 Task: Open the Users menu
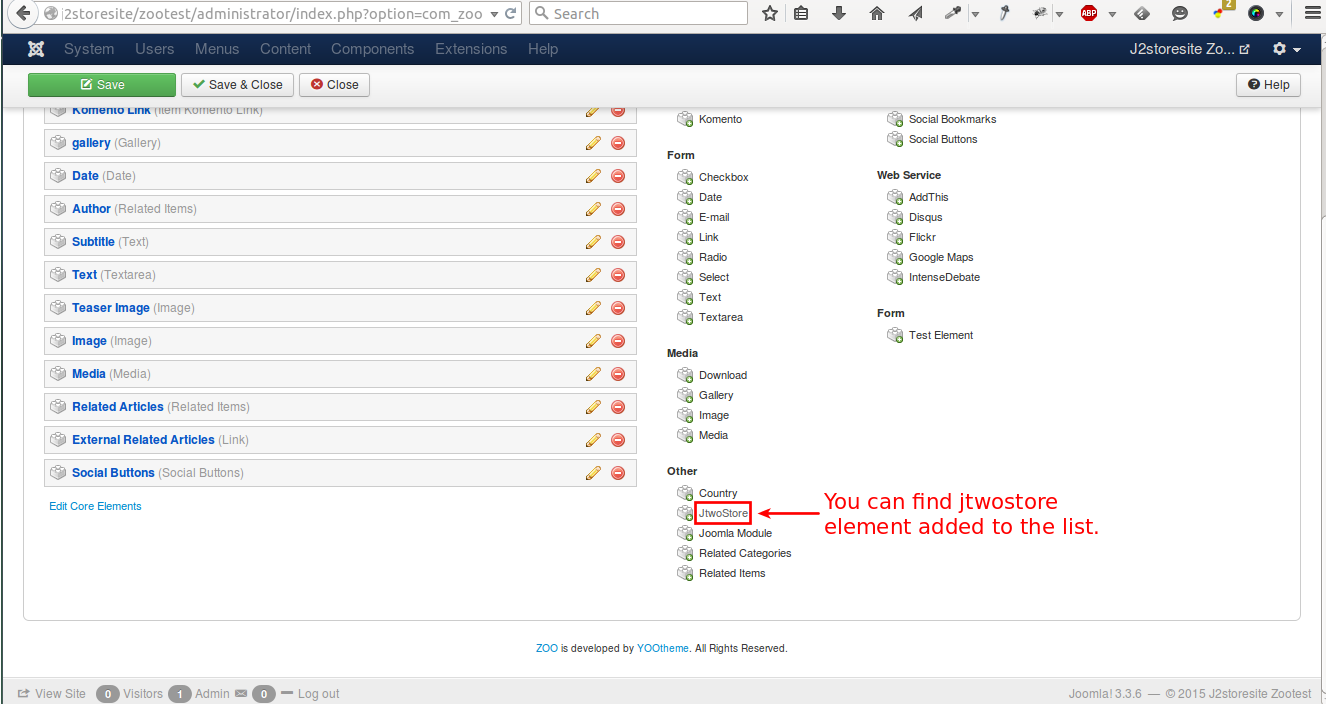coord(155,49)
